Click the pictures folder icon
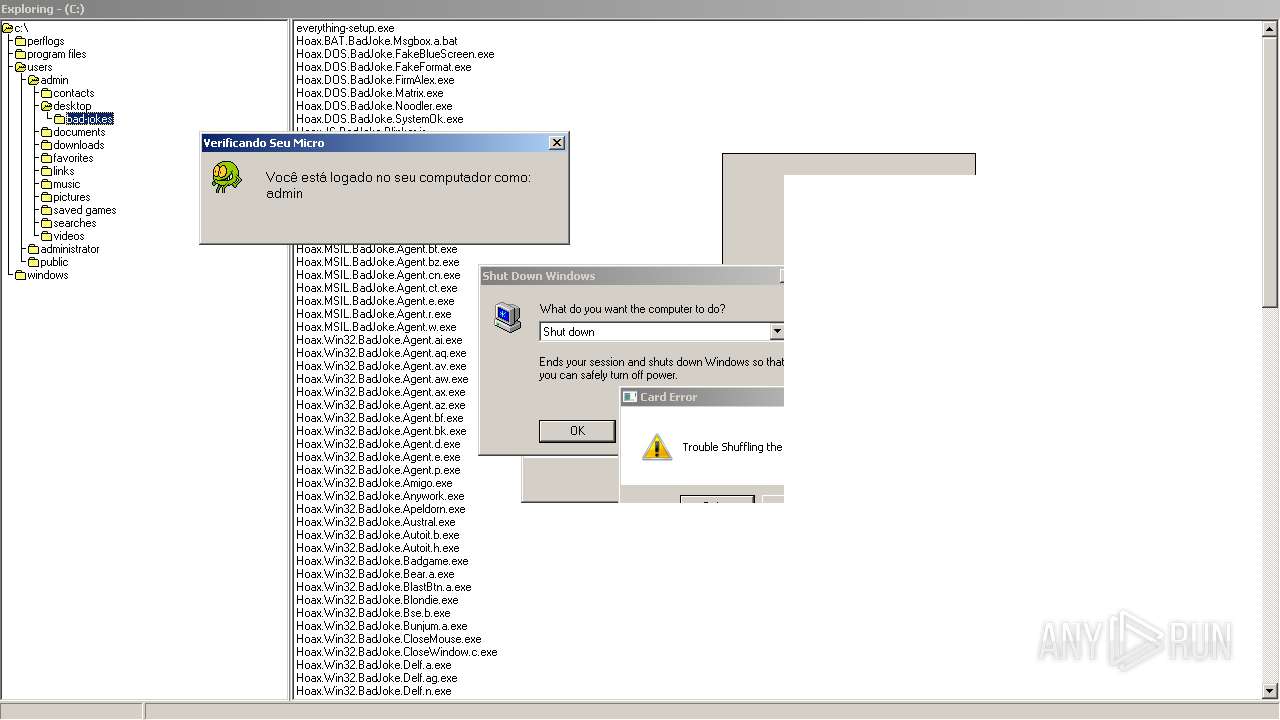1280x720 pixels. click(x=46, y=197)
